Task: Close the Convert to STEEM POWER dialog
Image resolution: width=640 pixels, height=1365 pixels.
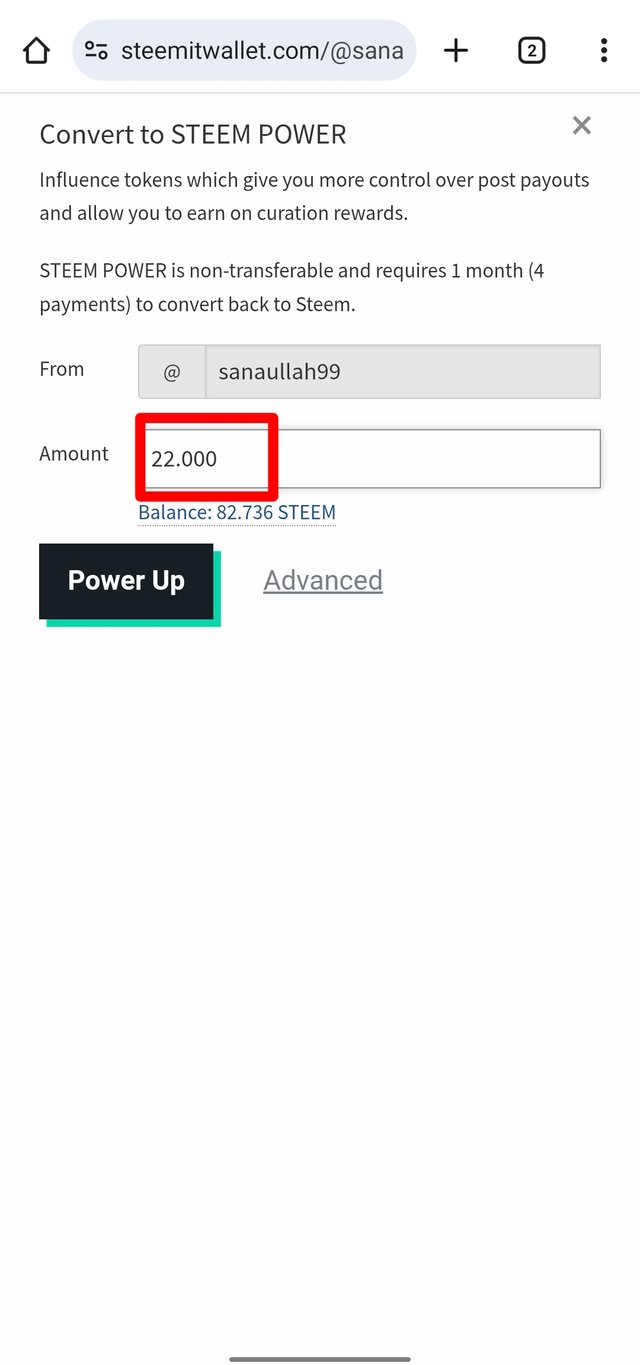Action: click(581, 125)
